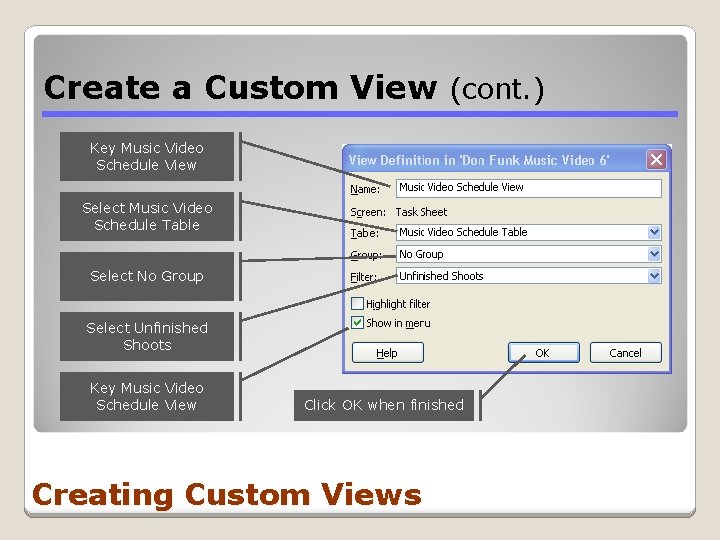The image size is (720, 540).
Task: Click the Help button
Action: pos(388,353)
